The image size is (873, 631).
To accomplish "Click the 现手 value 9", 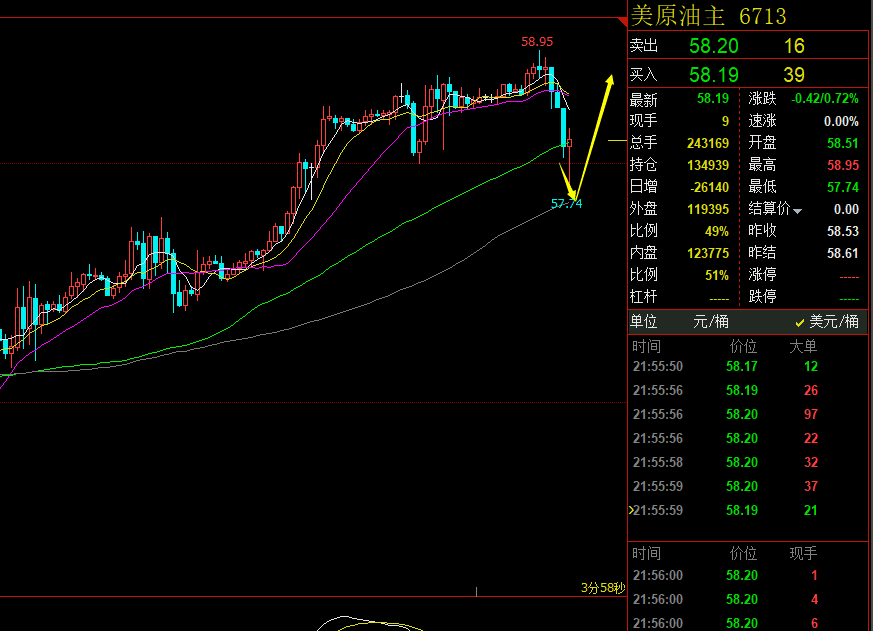I will (725, 121).
